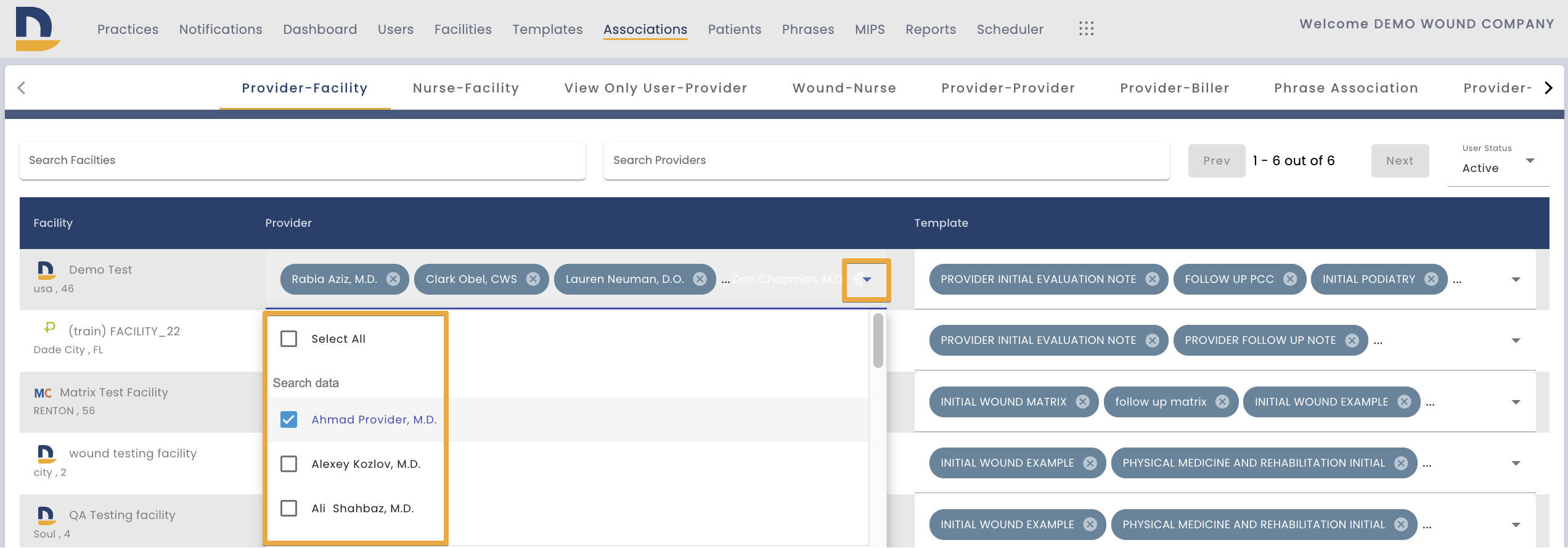This screenshot has height=548, width=1568.
Task: Remove PHYSICAL MEDICINE chip from QA Testing facility
Action: pyautogui.click(x=1401, y=525)
